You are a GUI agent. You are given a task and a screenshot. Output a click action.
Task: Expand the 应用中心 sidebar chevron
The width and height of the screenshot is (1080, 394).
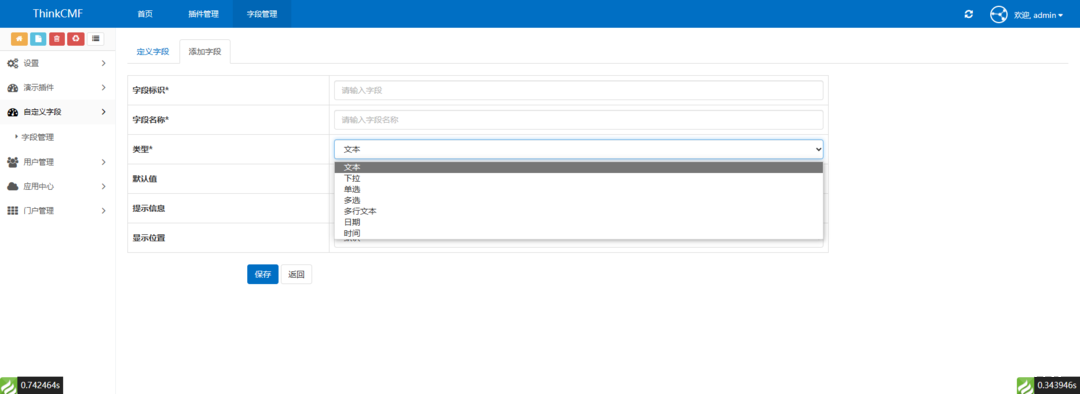pos(103,186)
